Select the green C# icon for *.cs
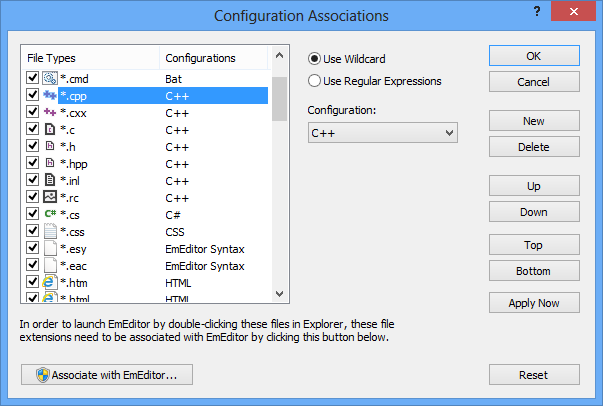This screenshot has width=603, height=406. pos(50,213)
